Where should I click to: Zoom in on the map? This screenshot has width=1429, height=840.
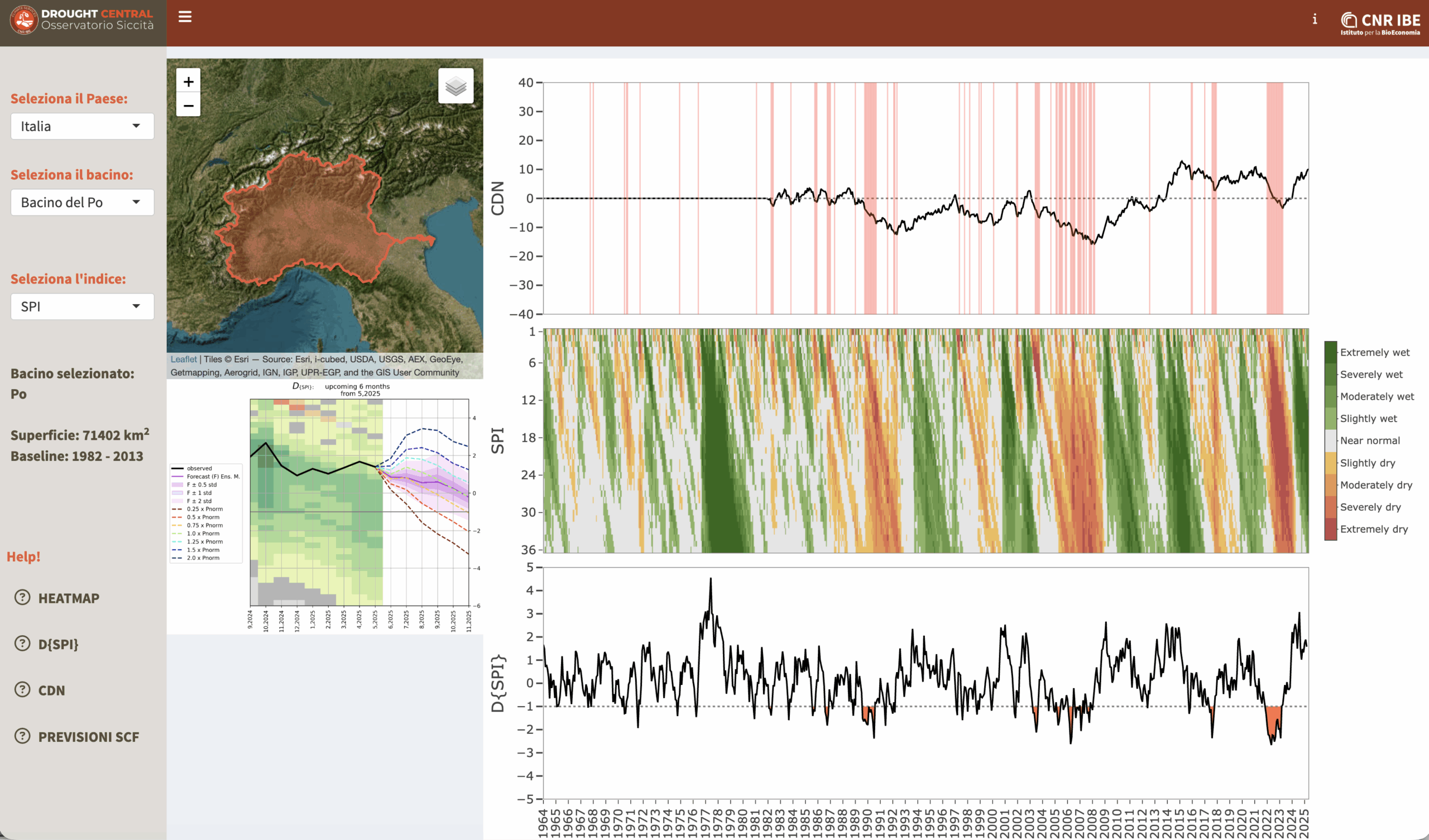[x=188, y=81]
